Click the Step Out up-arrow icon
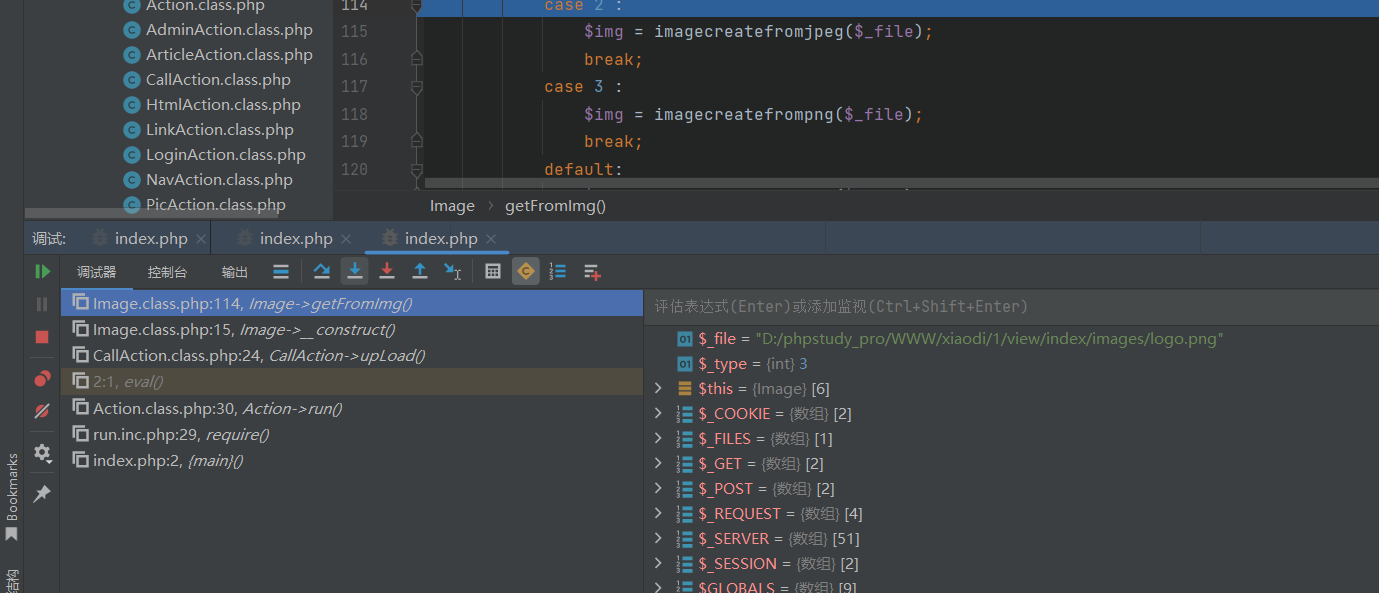1379x593 pixels. (x=420, y=271)
